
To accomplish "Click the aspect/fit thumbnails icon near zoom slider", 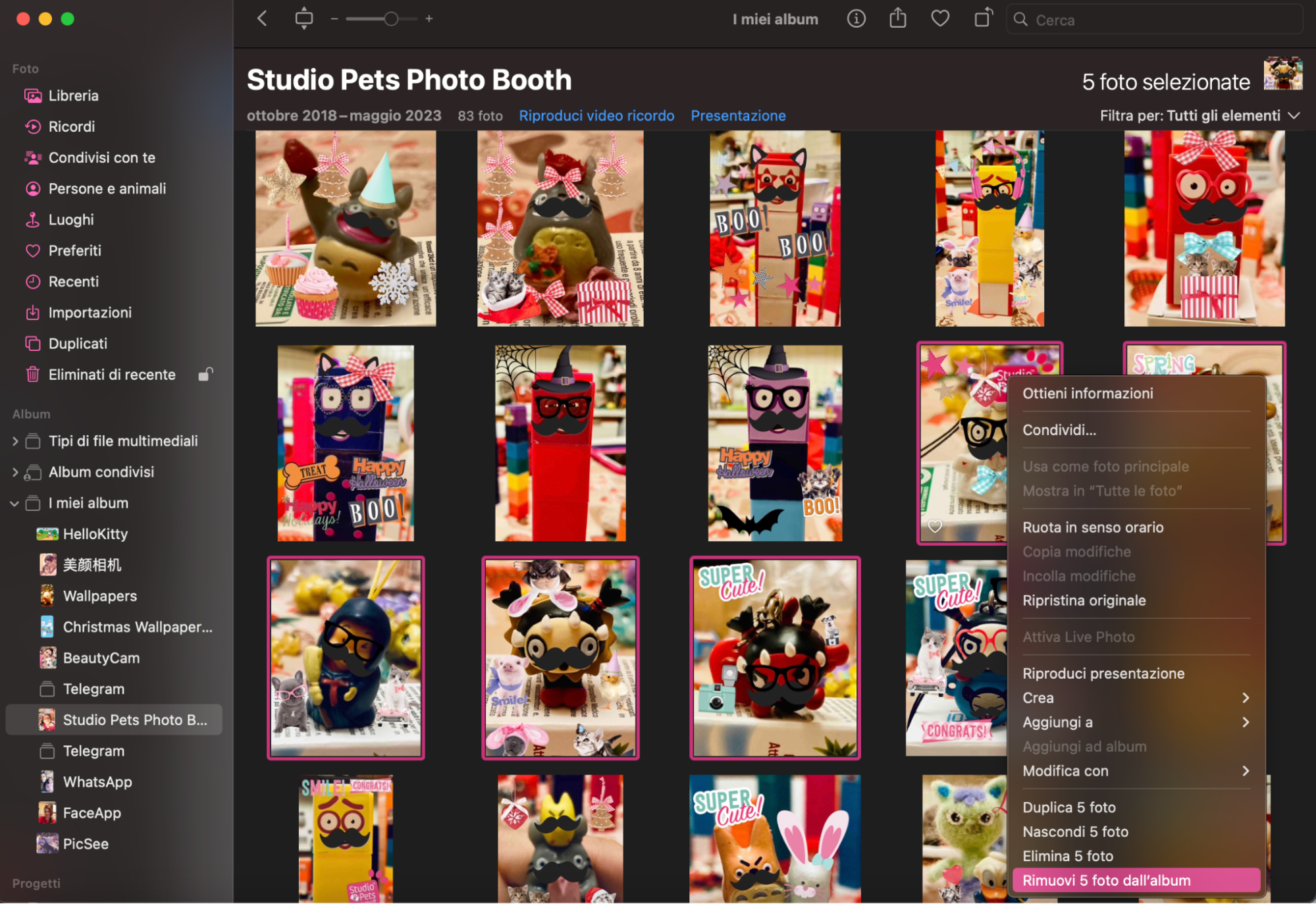I will tap(303, 18).
